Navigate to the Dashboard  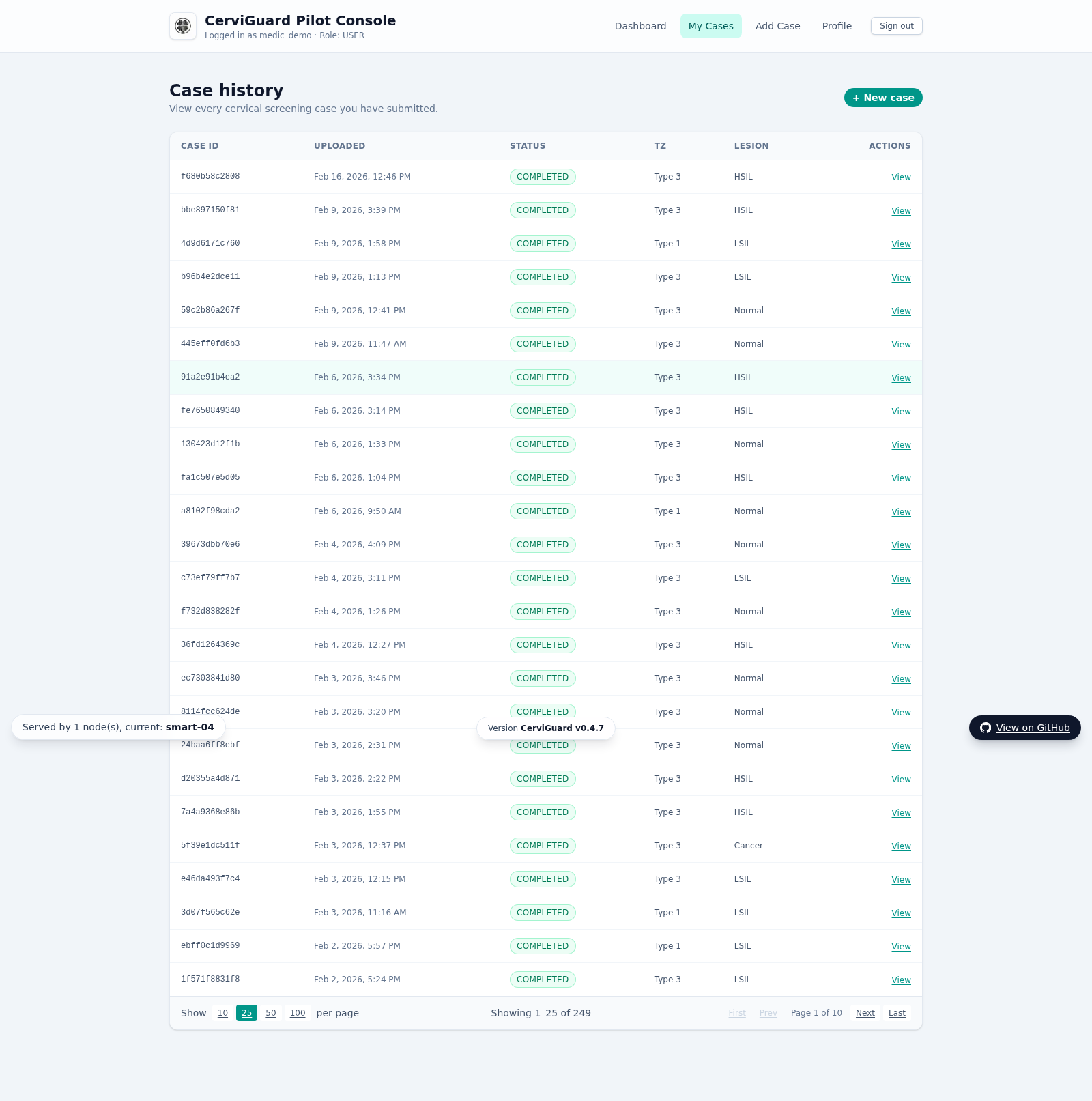[x=640, y=26]
